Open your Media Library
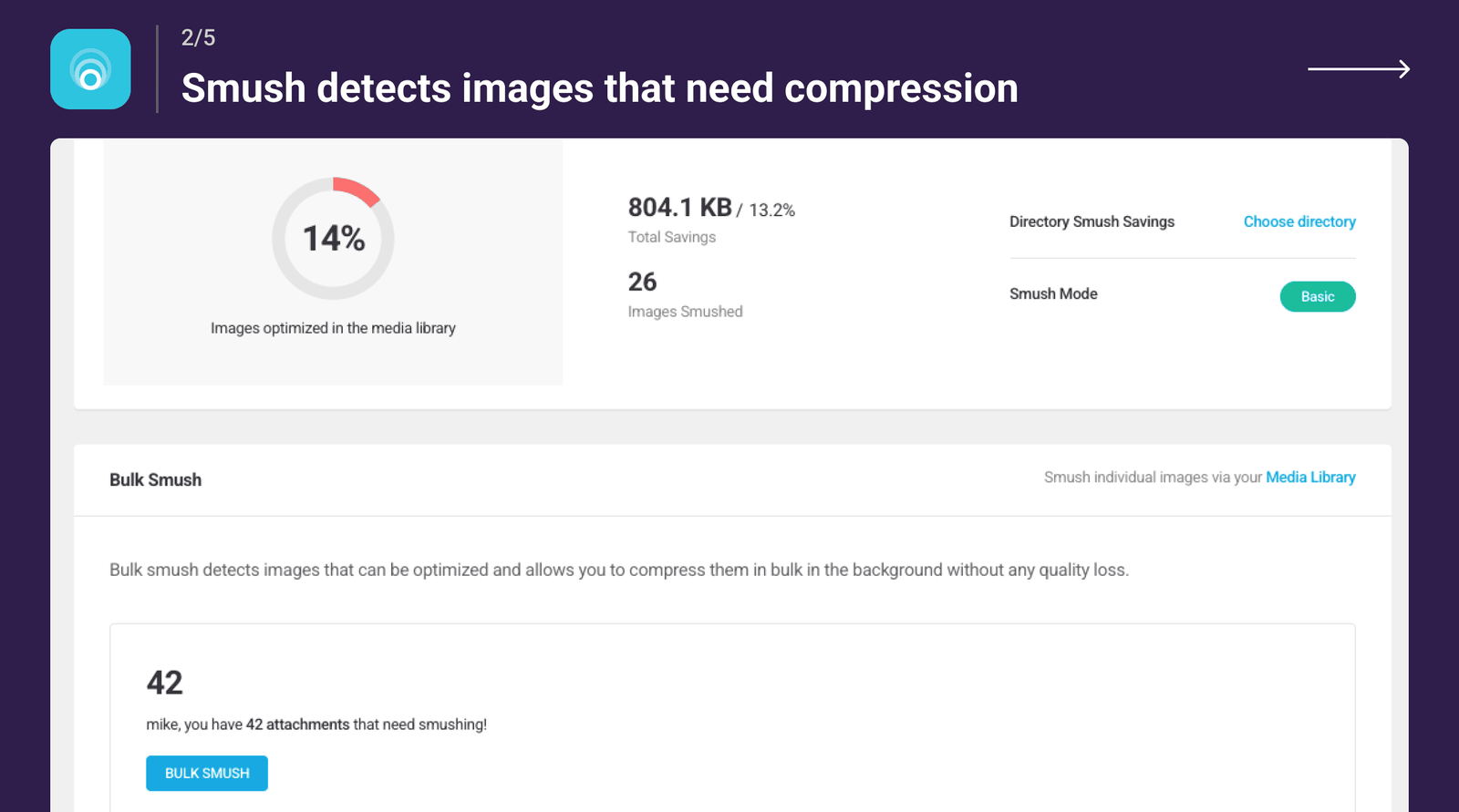 click(1310, 477)
